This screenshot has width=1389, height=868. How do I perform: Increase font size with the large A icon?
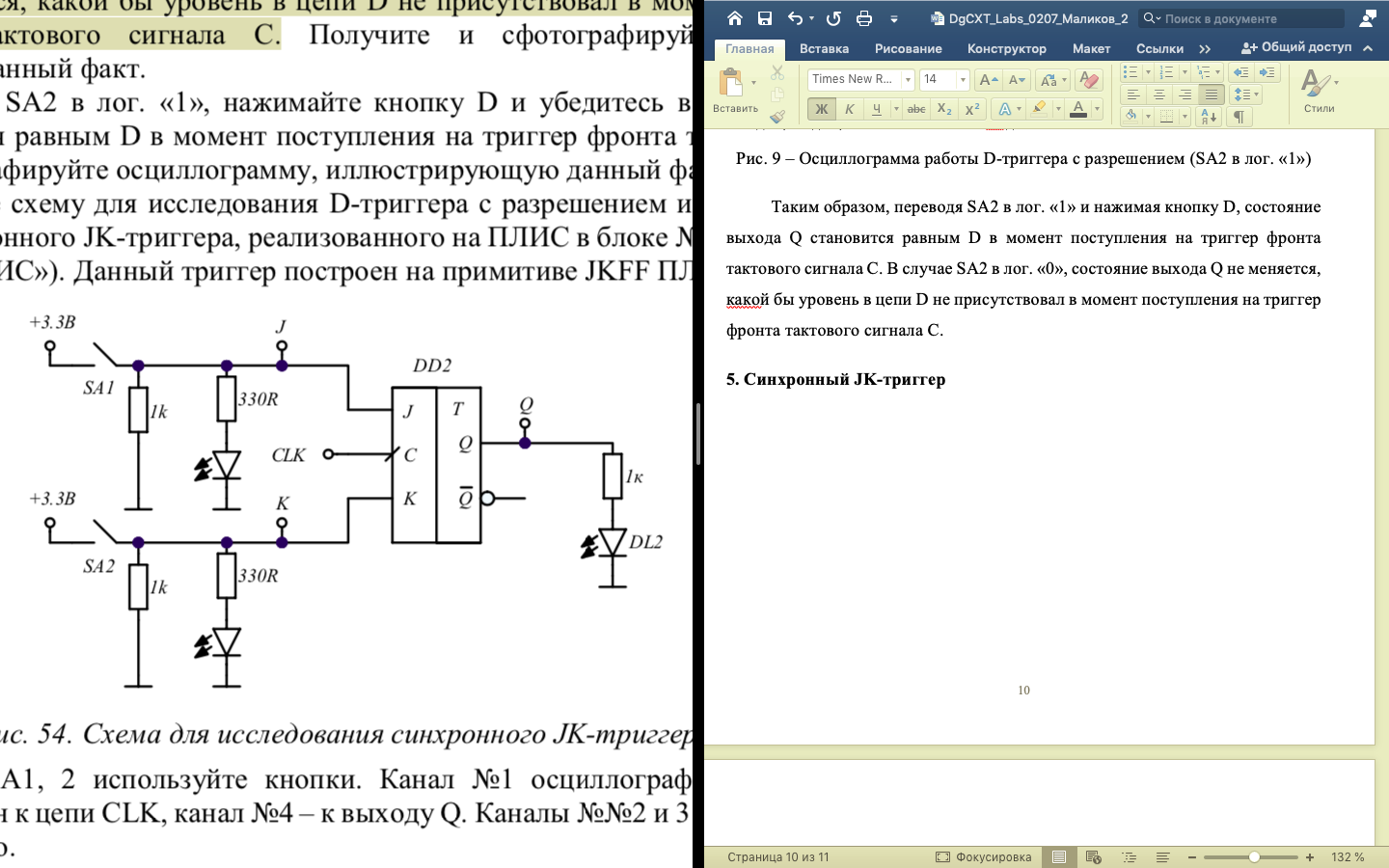click(989, 80)
